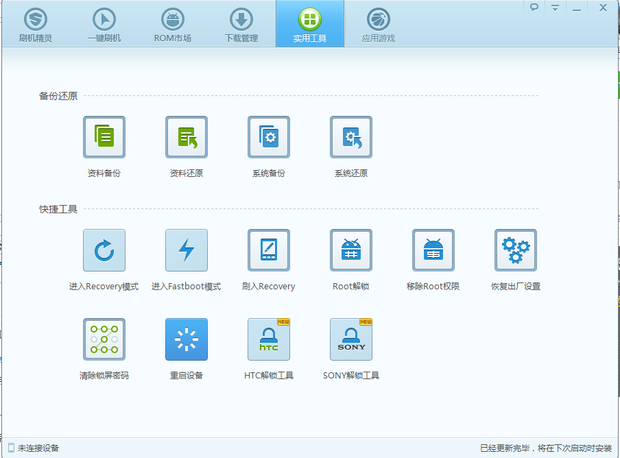The image size is (620, 458).
Task: Open the 下载管理 download tab
Action: [x=241, y=24]
